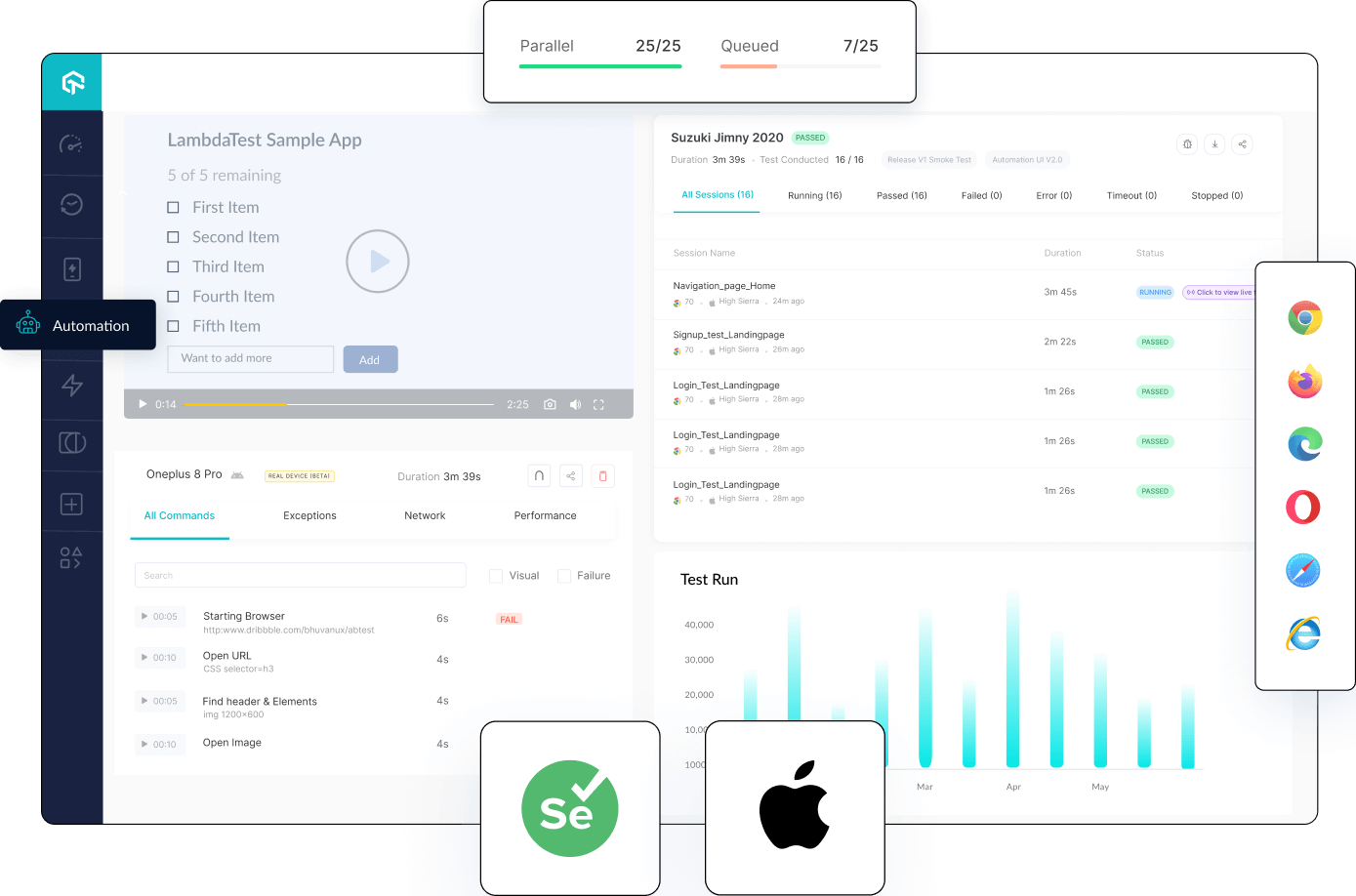Open the lightning bolt sidebar icon
Screen dimensions: 1356x896
72,386
